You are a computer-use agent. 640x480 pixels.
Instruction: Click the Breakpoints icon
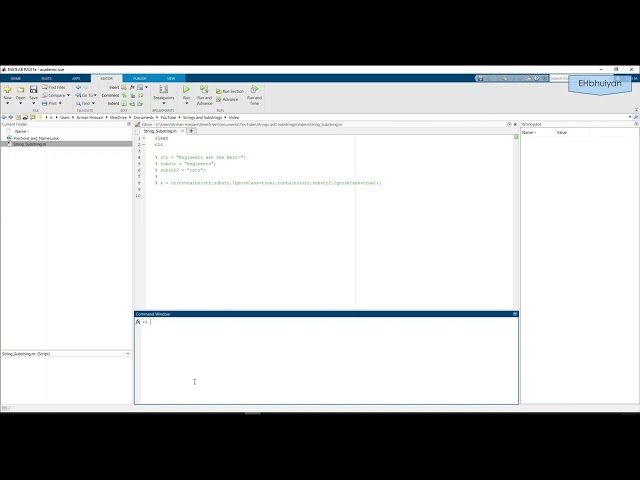[x=164, y=89]
